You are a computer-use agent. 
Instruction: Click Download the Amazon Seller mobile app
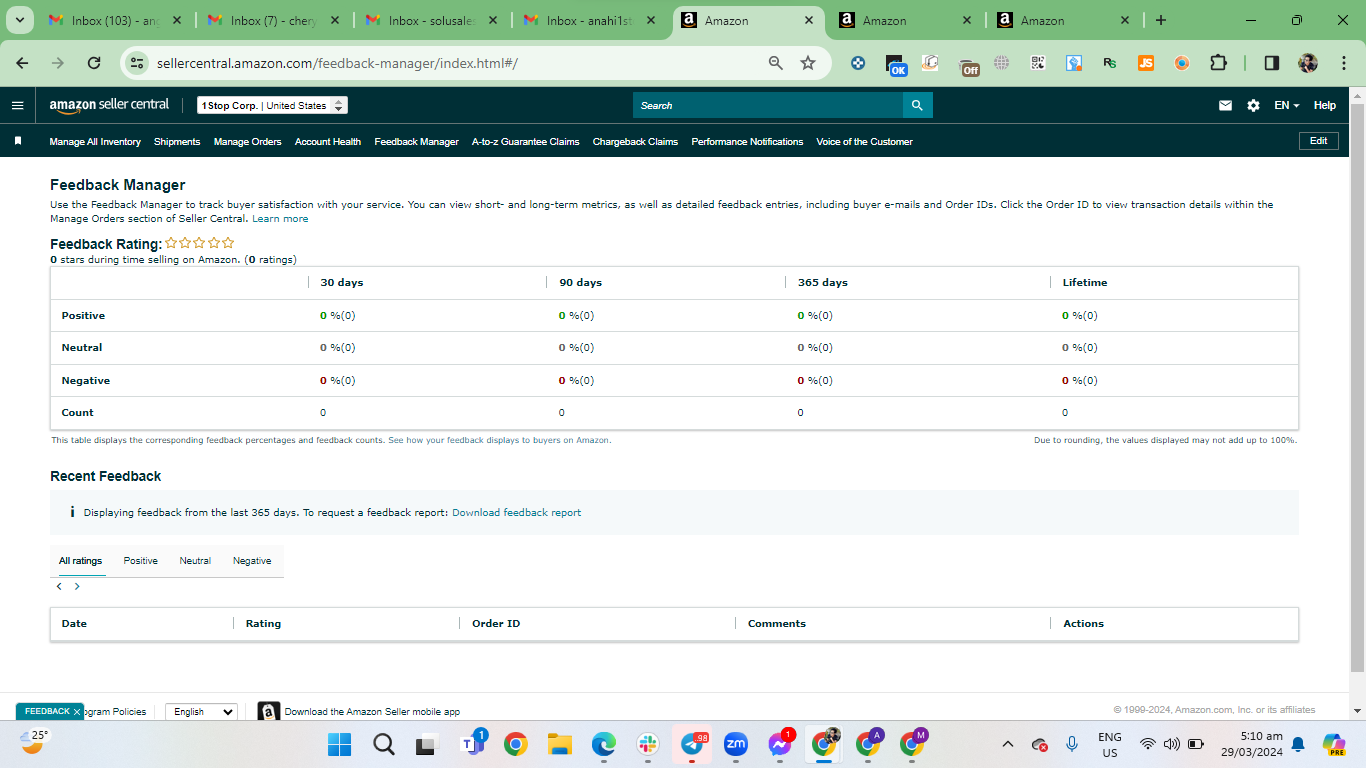[x=372, y=712]
